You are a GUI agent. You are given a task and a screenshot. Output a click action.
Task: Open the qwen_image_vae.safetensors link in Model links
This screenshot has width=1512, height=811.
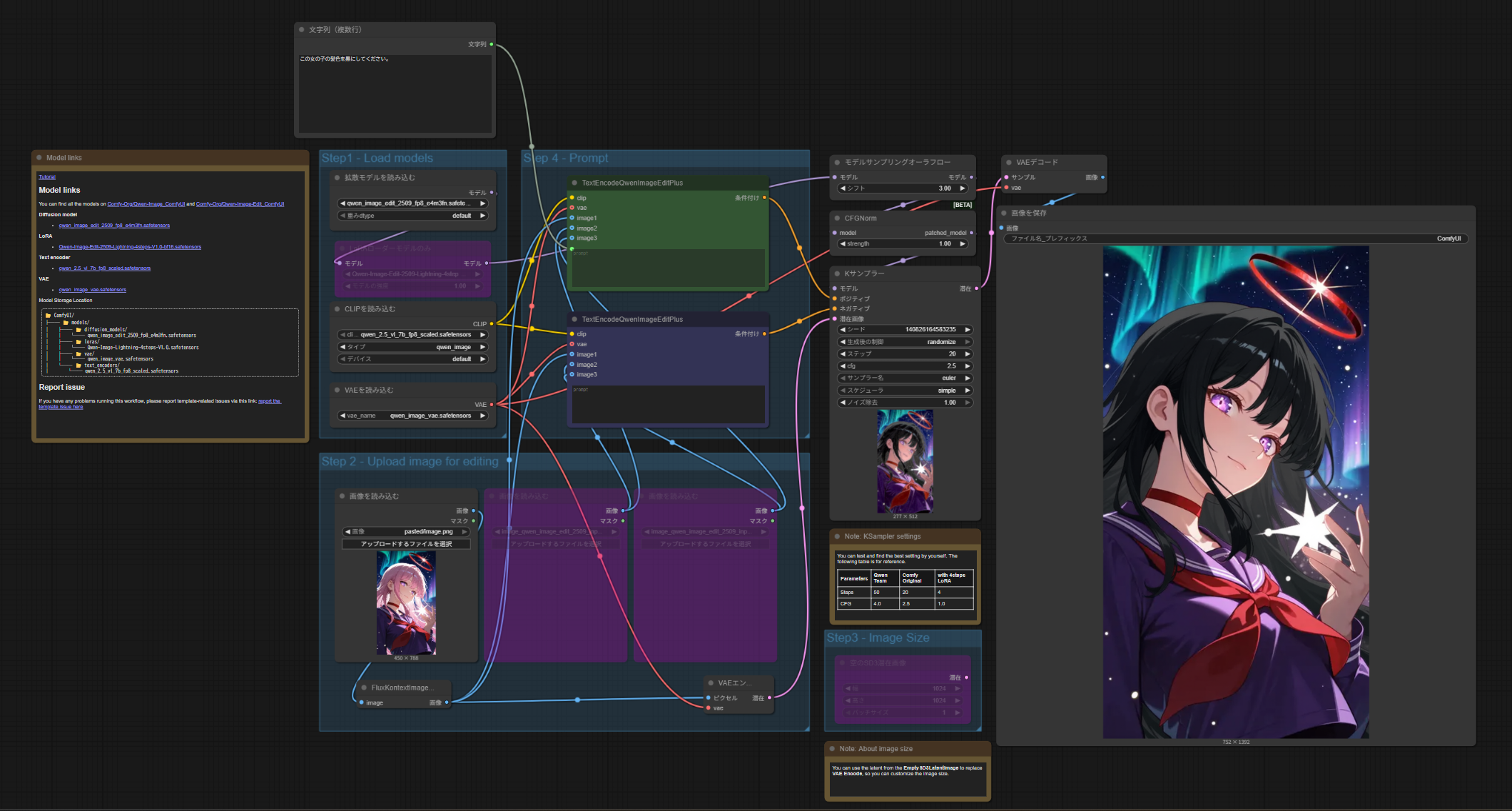[92, 290]
